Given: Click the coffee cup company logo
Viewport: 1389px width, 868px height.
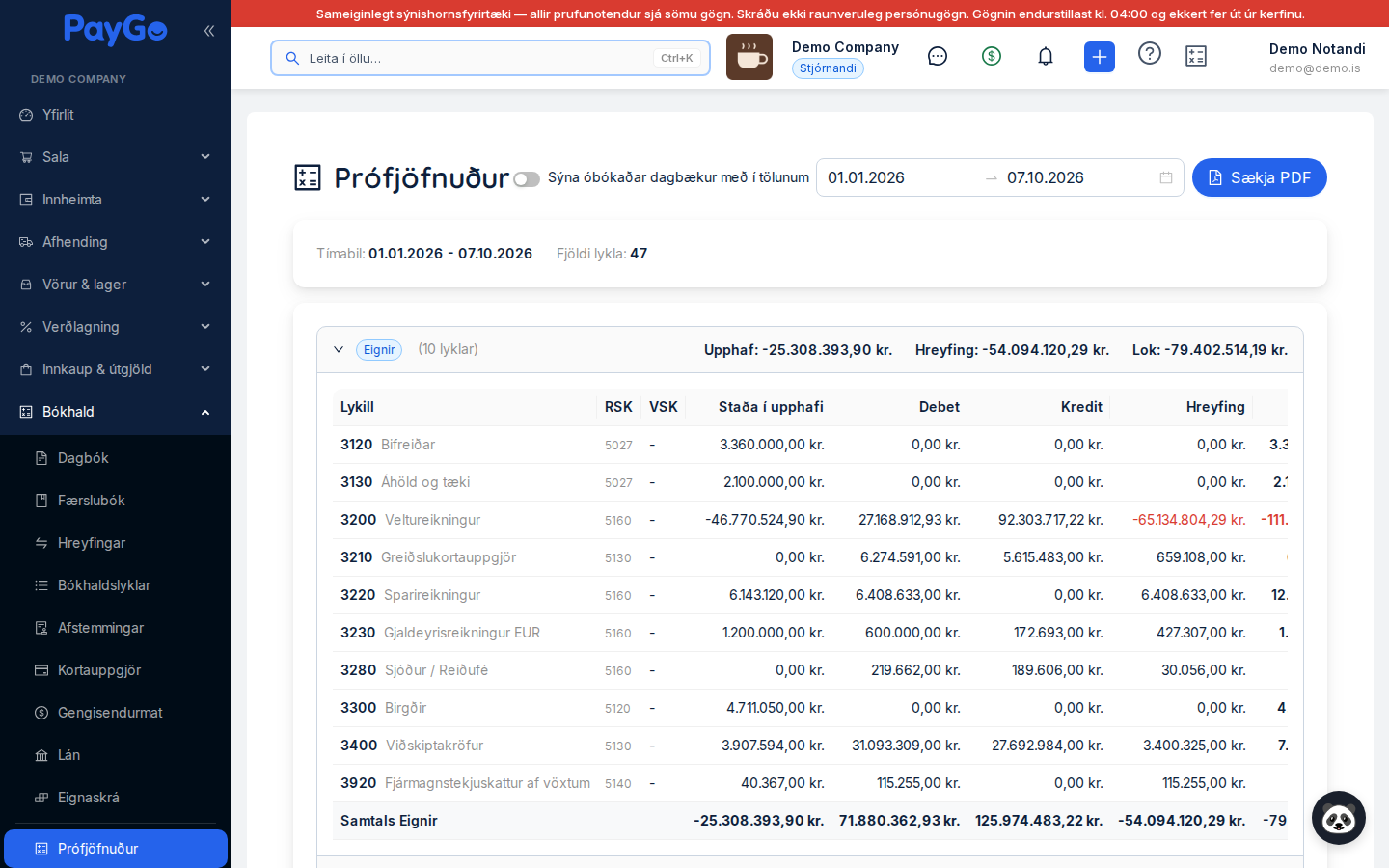Looking at the screenshot, I should 749,57.
